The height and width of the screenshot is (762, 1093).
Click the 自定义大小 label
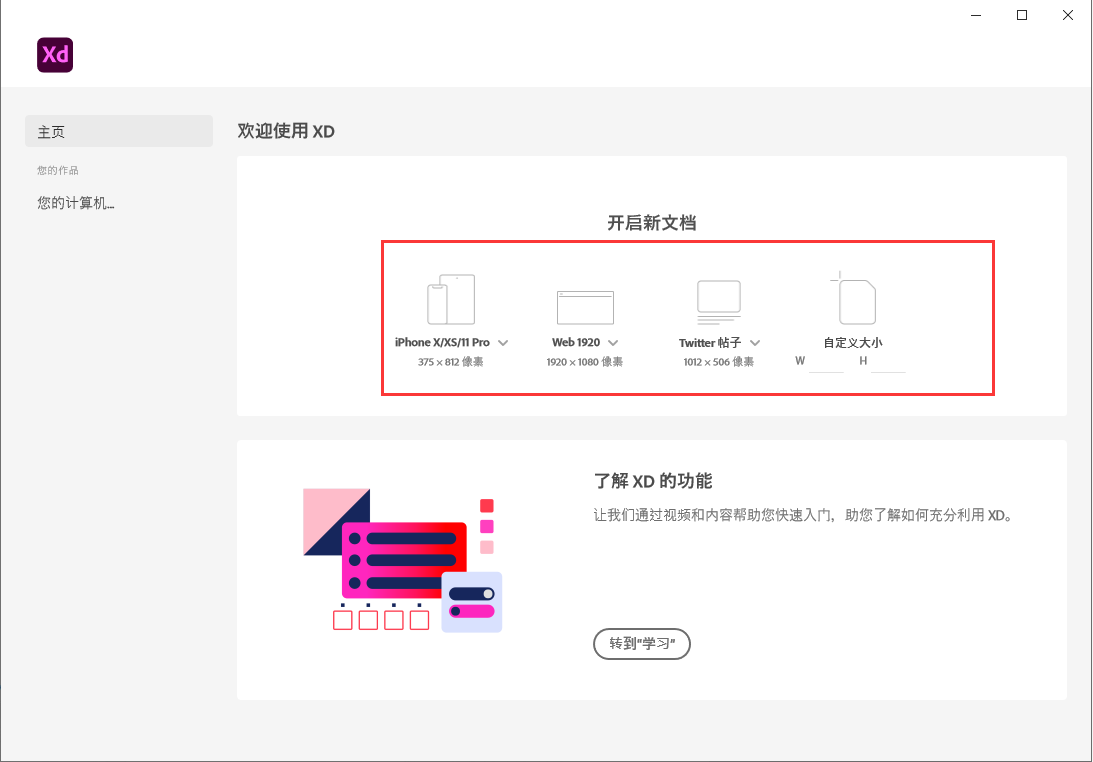pos(853,343)
